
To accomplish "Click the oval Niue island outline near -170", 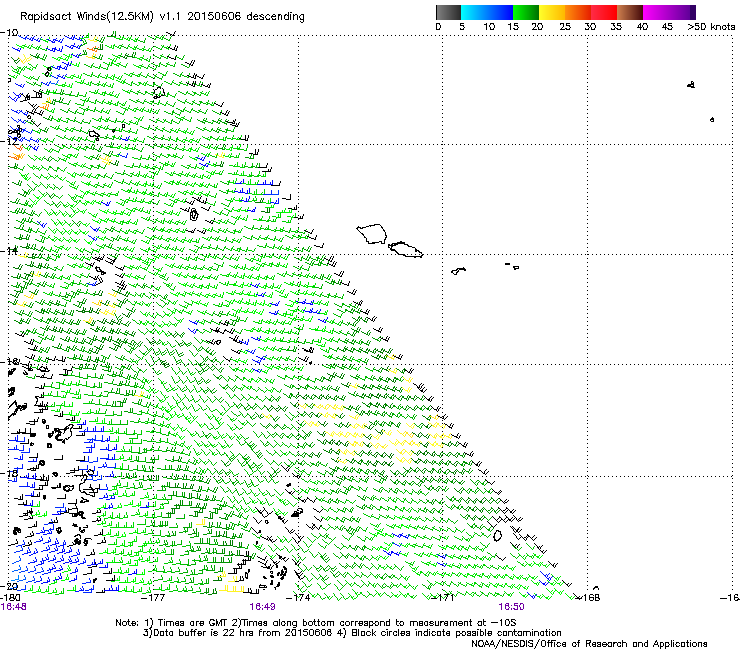I will pyautogui.click(x=497, y=536).
